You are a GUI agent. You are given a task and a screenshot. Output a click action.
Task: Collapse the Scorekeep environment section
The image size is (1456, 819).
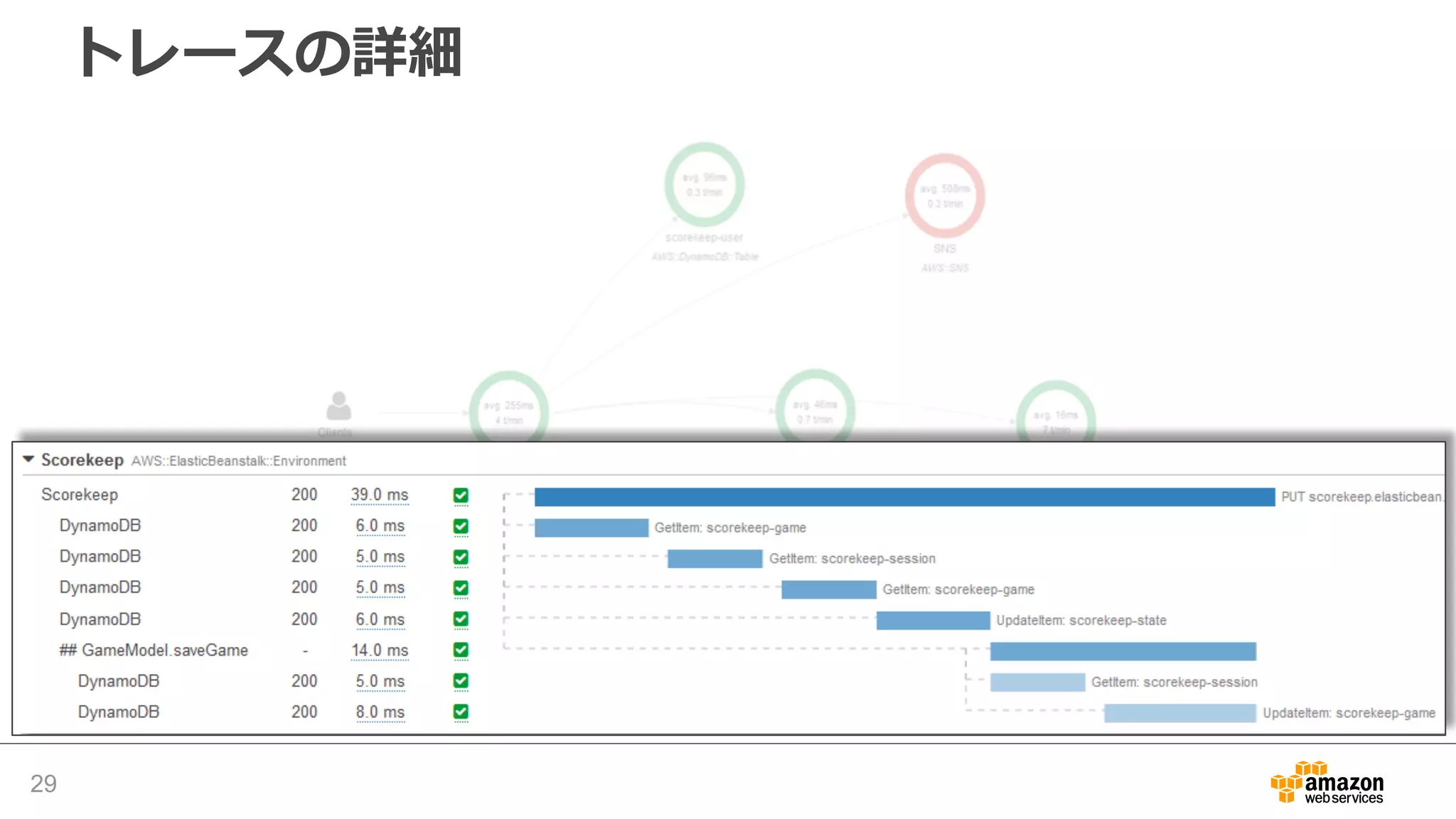28,459
